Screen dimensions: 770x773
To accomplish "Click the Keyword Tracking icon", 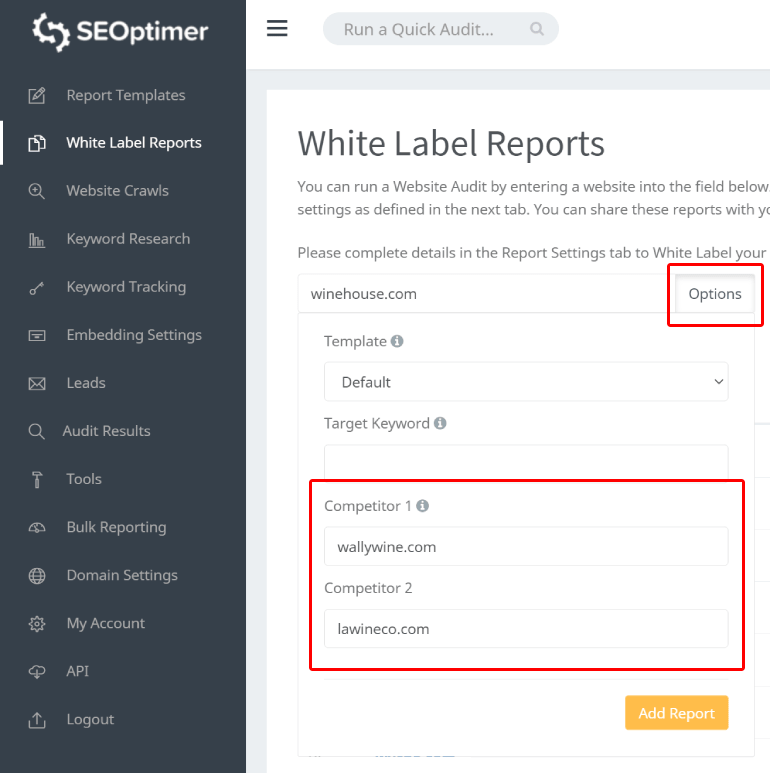I will click(37, 288).
